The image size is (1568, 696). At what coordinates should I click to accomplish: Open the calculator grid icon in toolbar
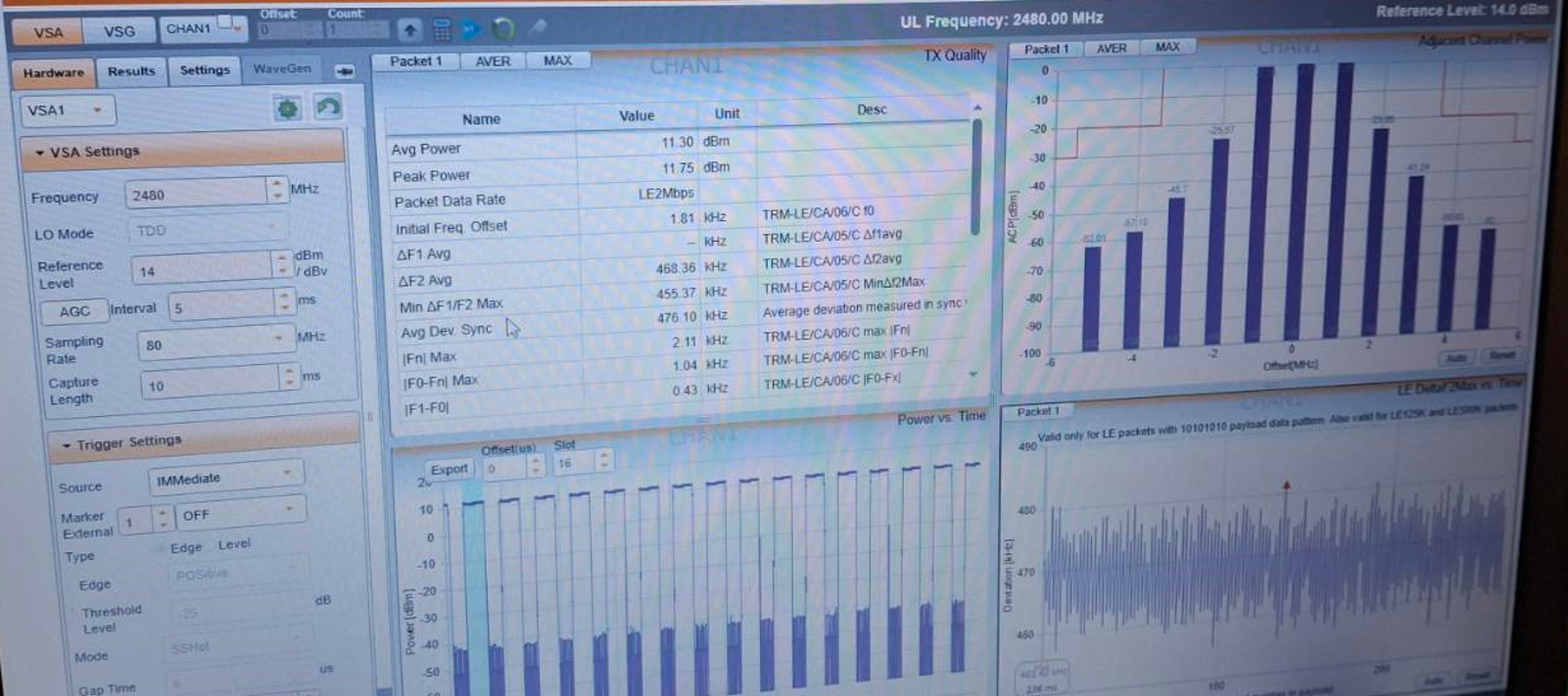442,30
